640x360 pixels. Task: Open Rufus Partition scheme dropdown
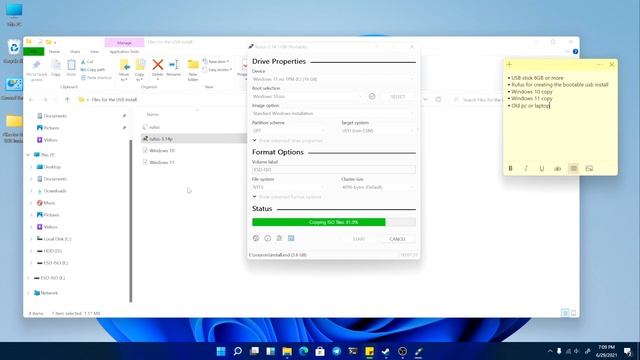(289, 131)
